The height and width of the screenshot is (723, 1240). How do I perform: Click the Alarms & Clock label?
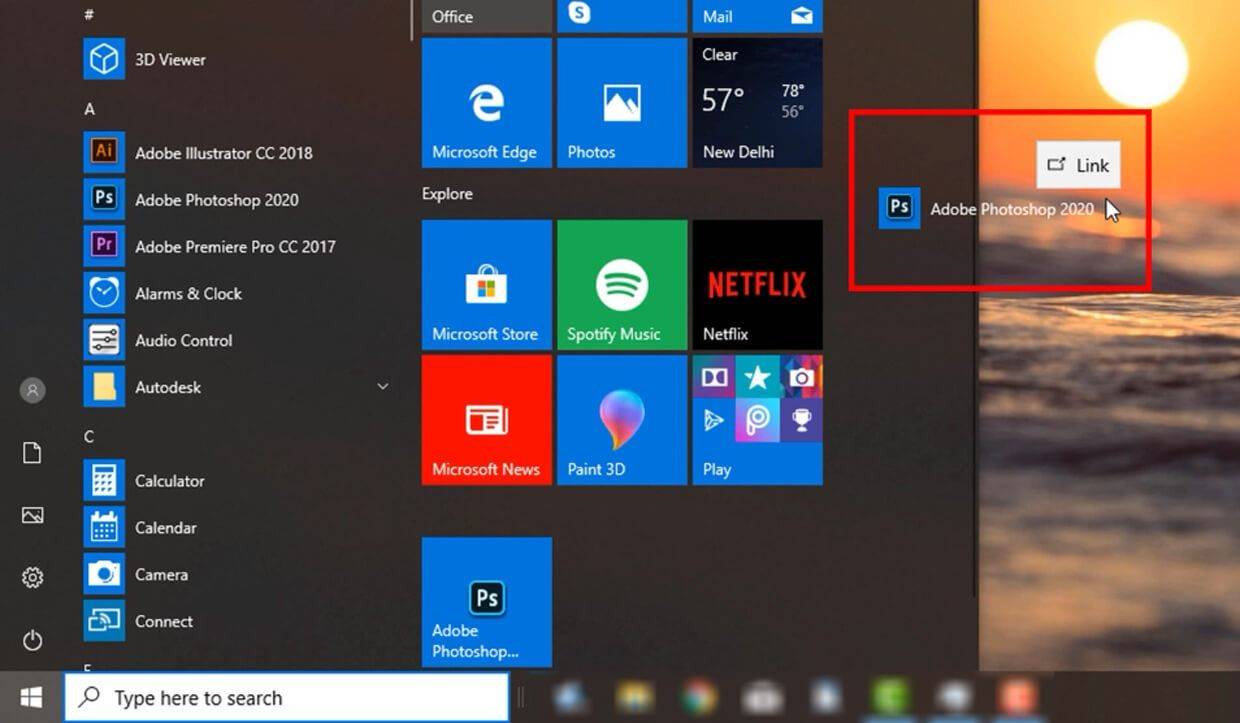point(189,294)
